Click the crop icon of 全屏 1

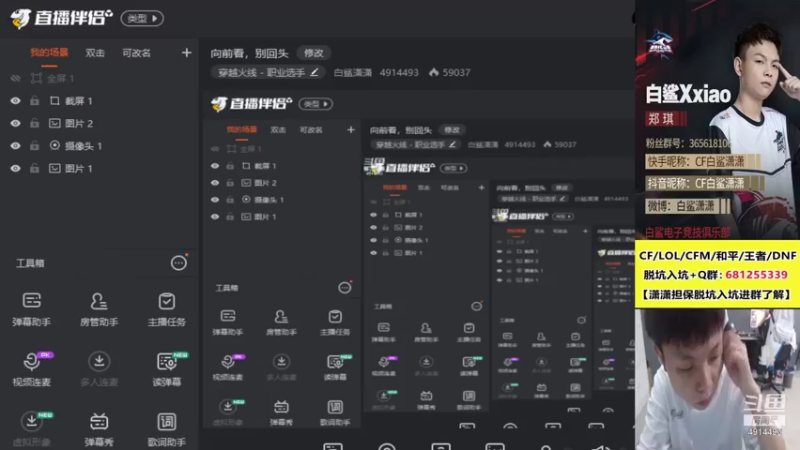[x=36, y=78]
